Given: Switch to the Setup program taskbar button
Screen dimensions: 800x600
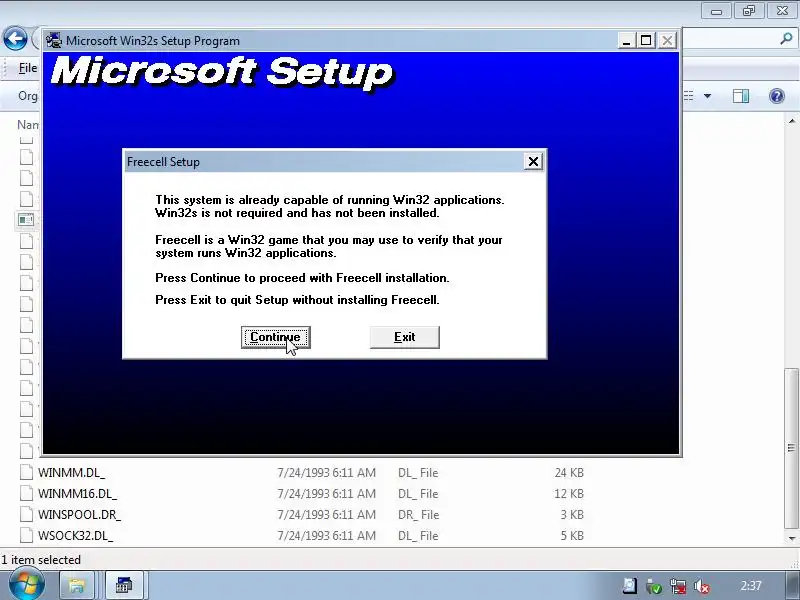Looking at the screenshot, I should click(x=123, y=585).
